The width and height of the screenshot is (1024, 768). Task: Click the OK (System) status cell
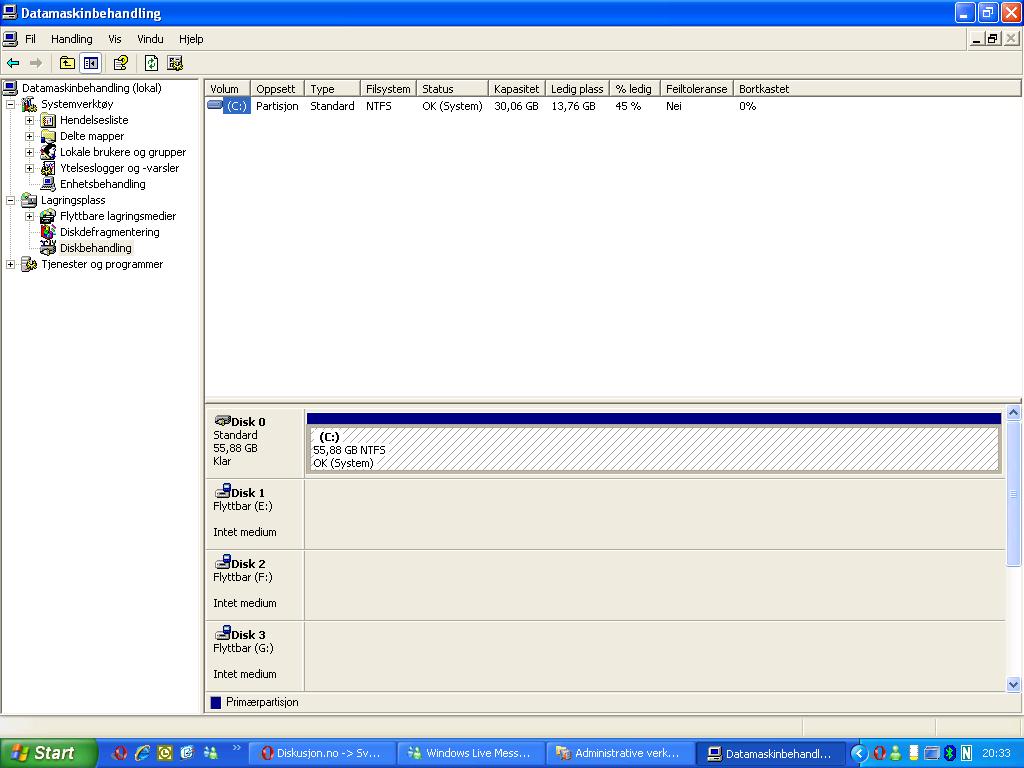click(452, 106)
